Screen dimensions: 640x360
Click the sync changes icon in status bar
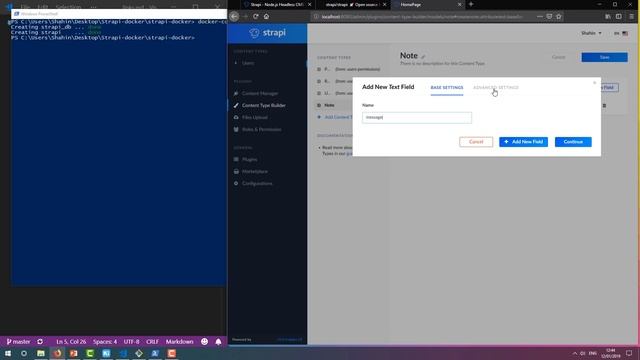coord(40,342)
